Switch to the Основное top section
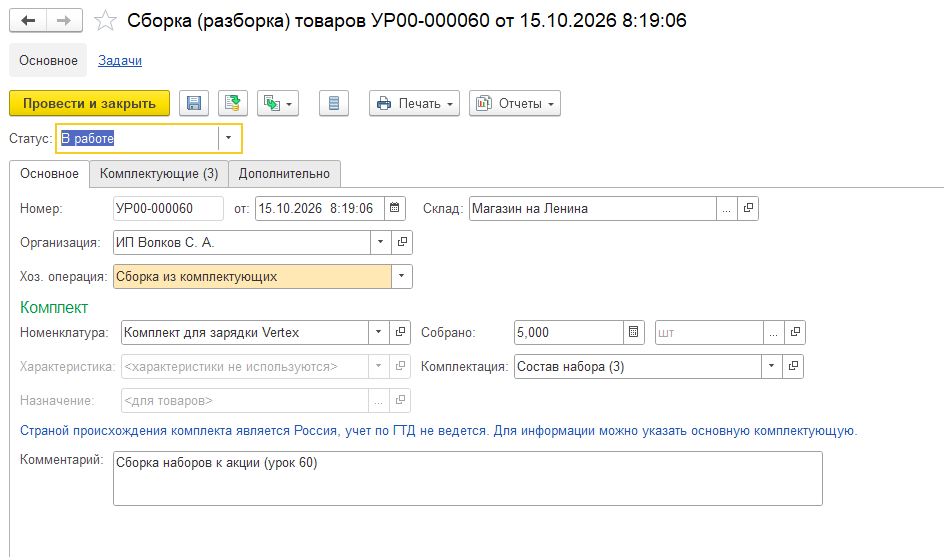Viewport: 944px width, 557px height. point(48,60)
